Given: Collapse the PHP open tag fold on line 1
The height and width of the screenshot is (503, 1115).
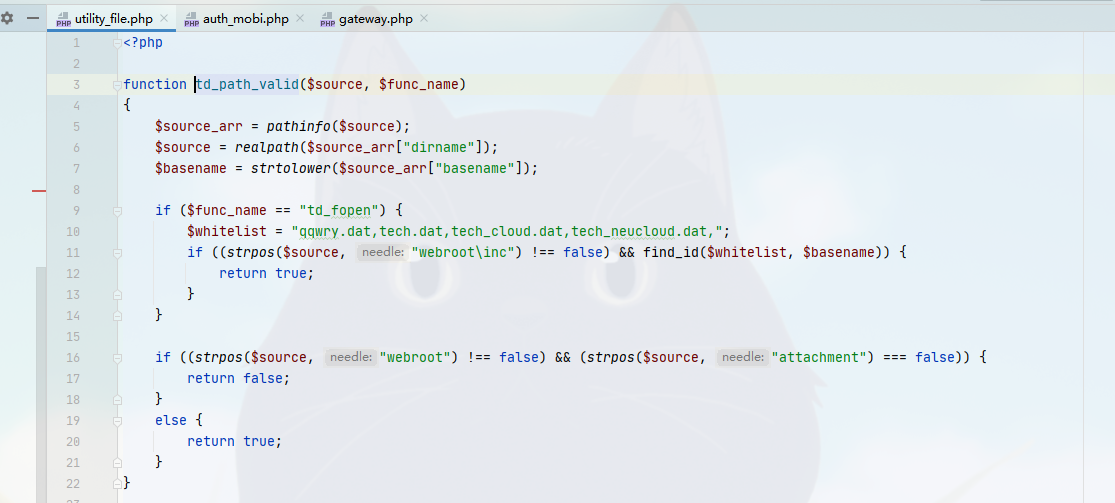Looking at the screenshot, I should tap(117, 43).
